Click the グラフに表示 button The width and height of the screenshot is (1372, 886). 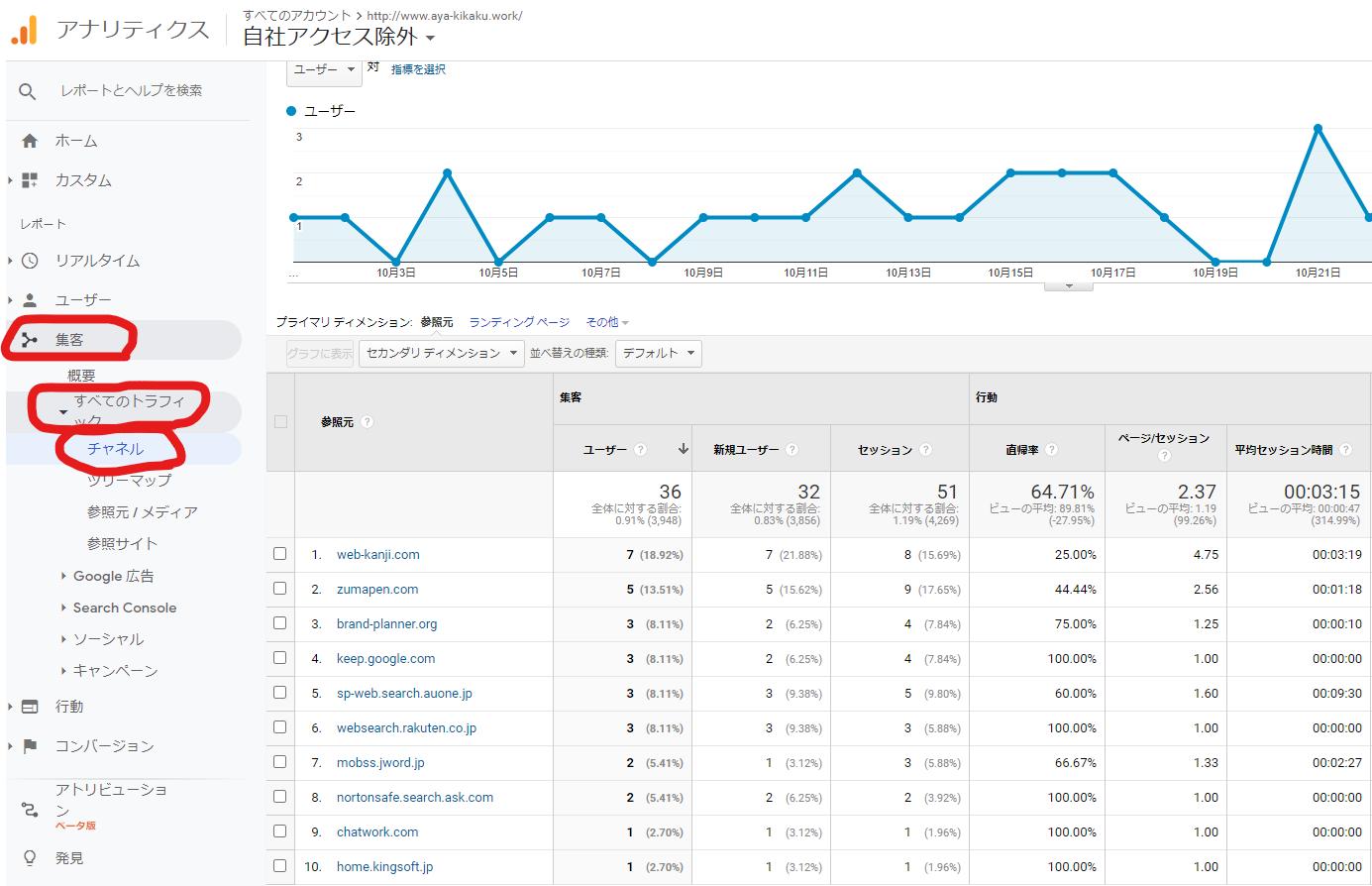point(320,354)
